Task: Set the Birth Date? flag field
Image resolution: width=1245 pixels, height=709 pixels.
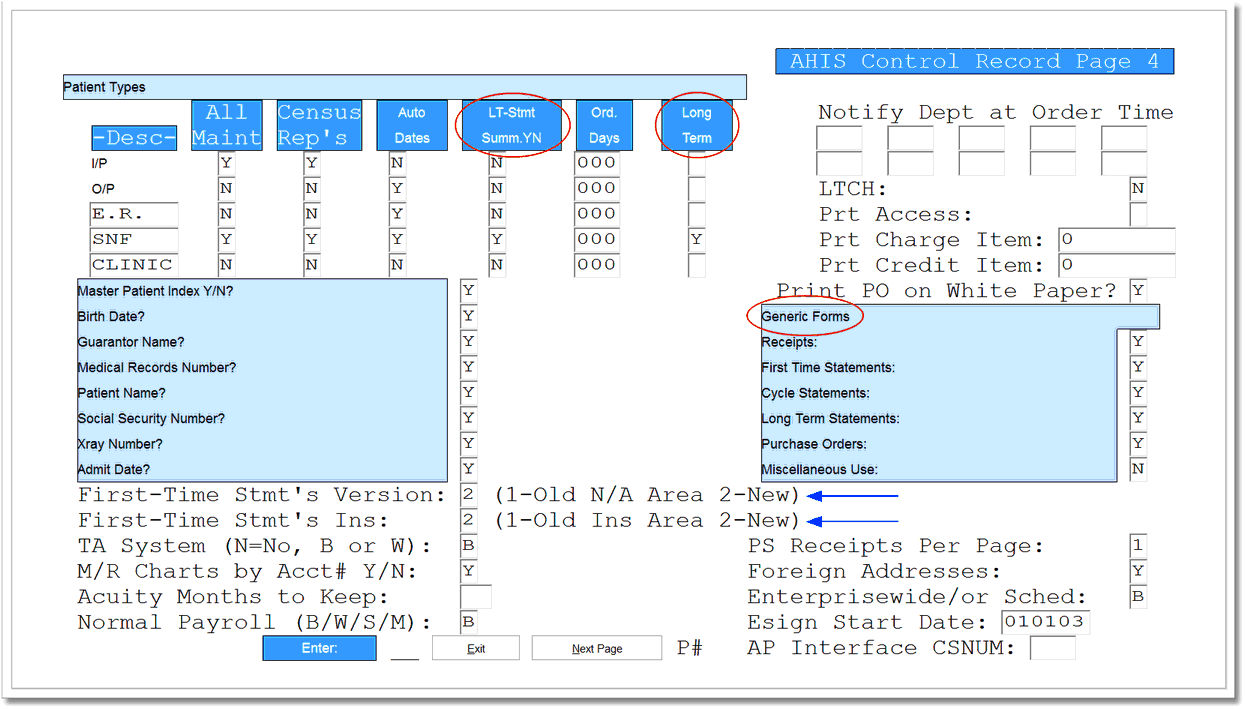Action: point(468,316)
